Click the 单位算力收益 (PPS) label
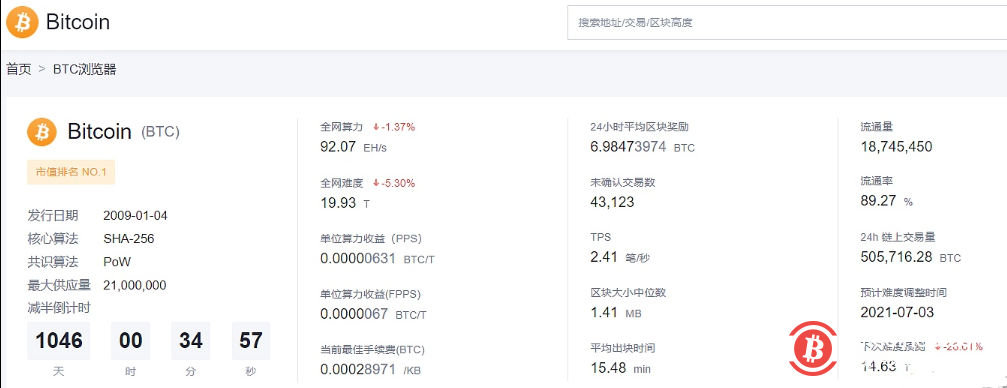This screenshot has width=1007, height=388. tap(370, 238)
